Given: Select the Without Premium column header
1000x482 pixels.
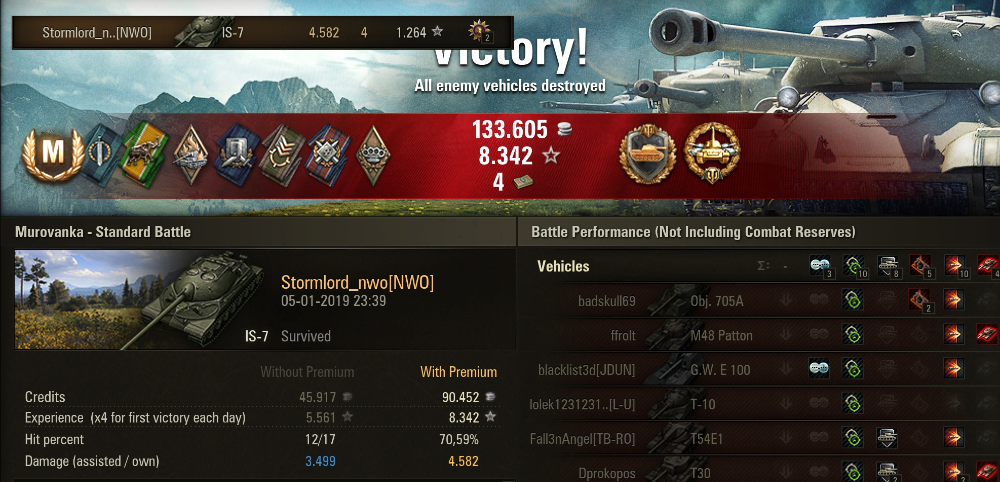Looking at the screenshot, I should click(x=307, y=372).
